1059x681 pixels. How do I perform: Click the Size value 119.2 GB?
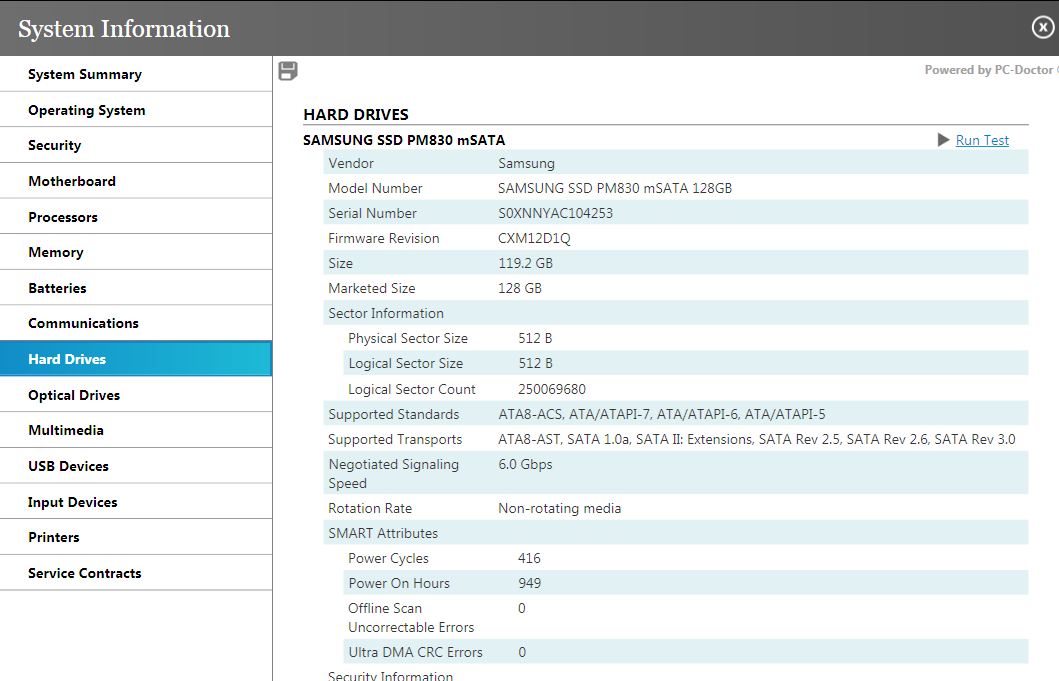[x=525, y=263]
